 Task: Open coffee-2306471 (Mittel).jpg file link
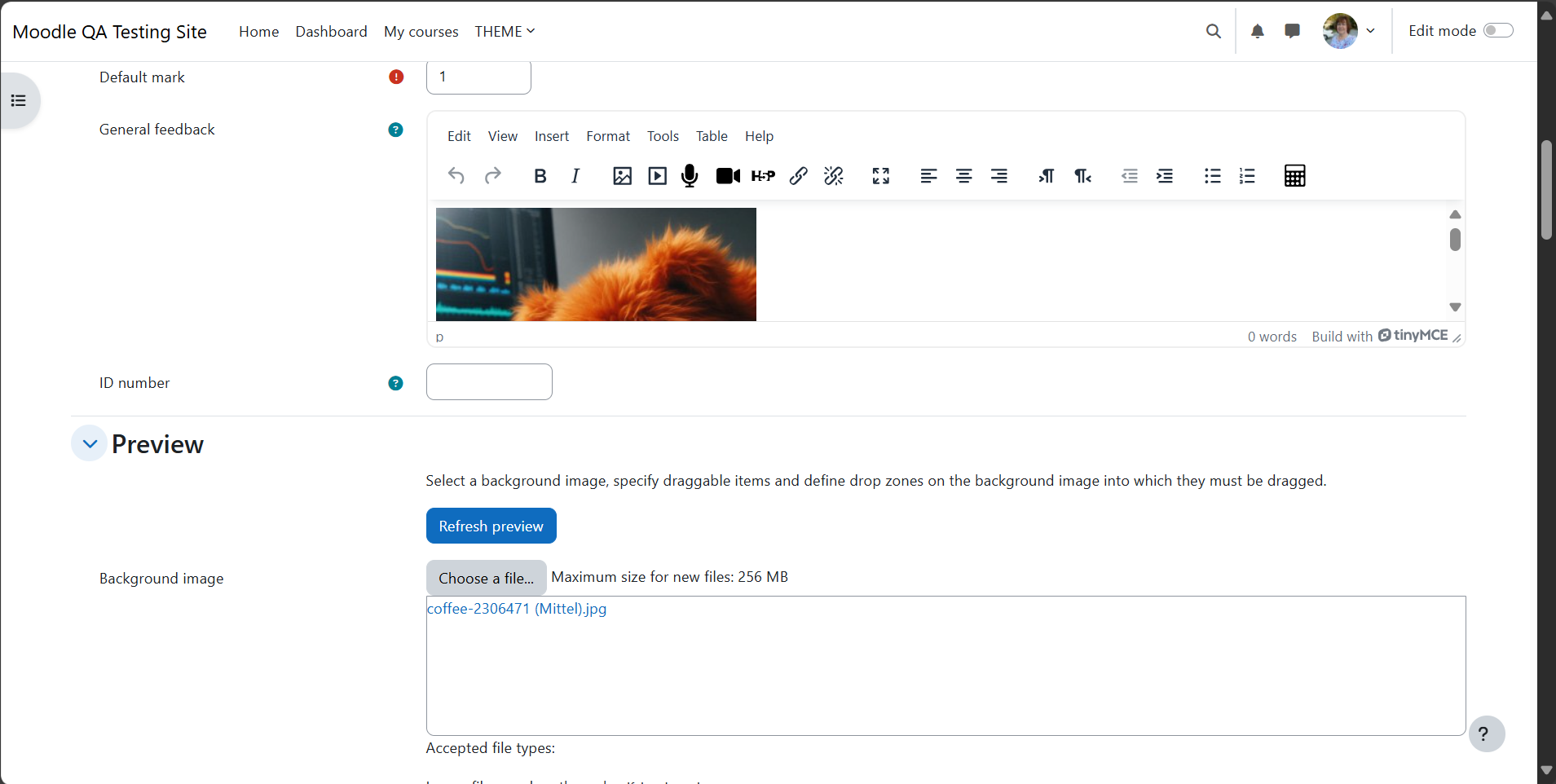[517, 609]
